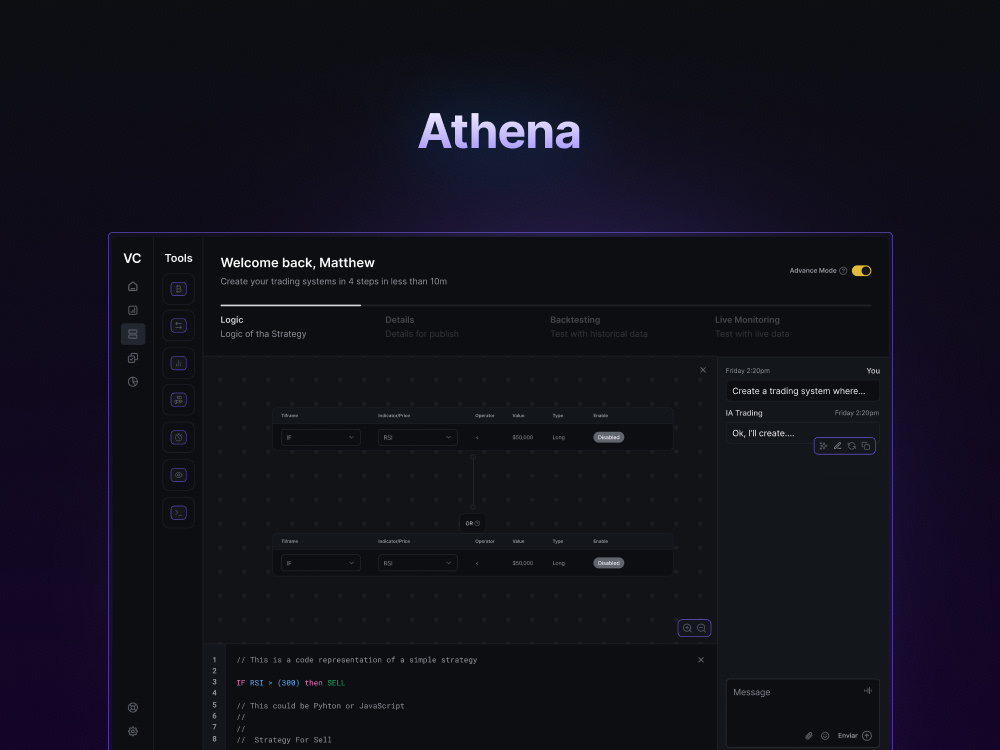Zoom in on the canvas
This screenshot has height=750, width=1000.
click(688, 628)
